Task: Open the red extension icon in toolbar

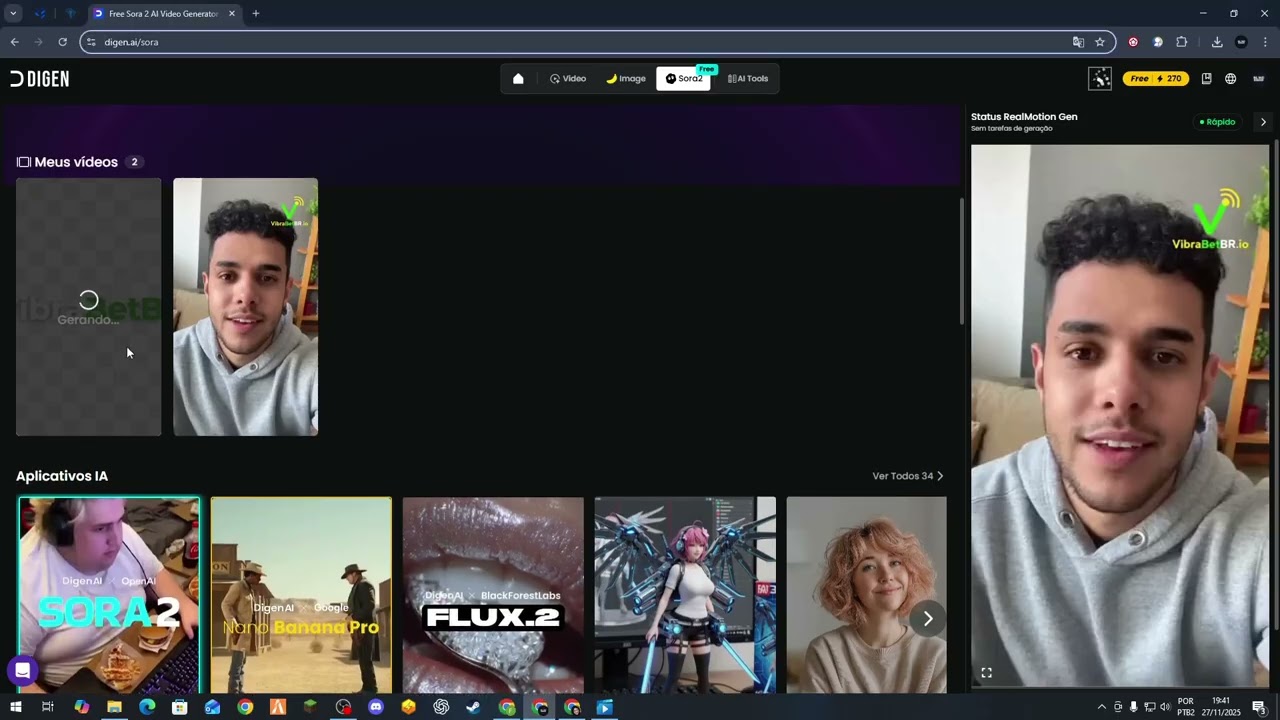Action: pos(1133,42)
